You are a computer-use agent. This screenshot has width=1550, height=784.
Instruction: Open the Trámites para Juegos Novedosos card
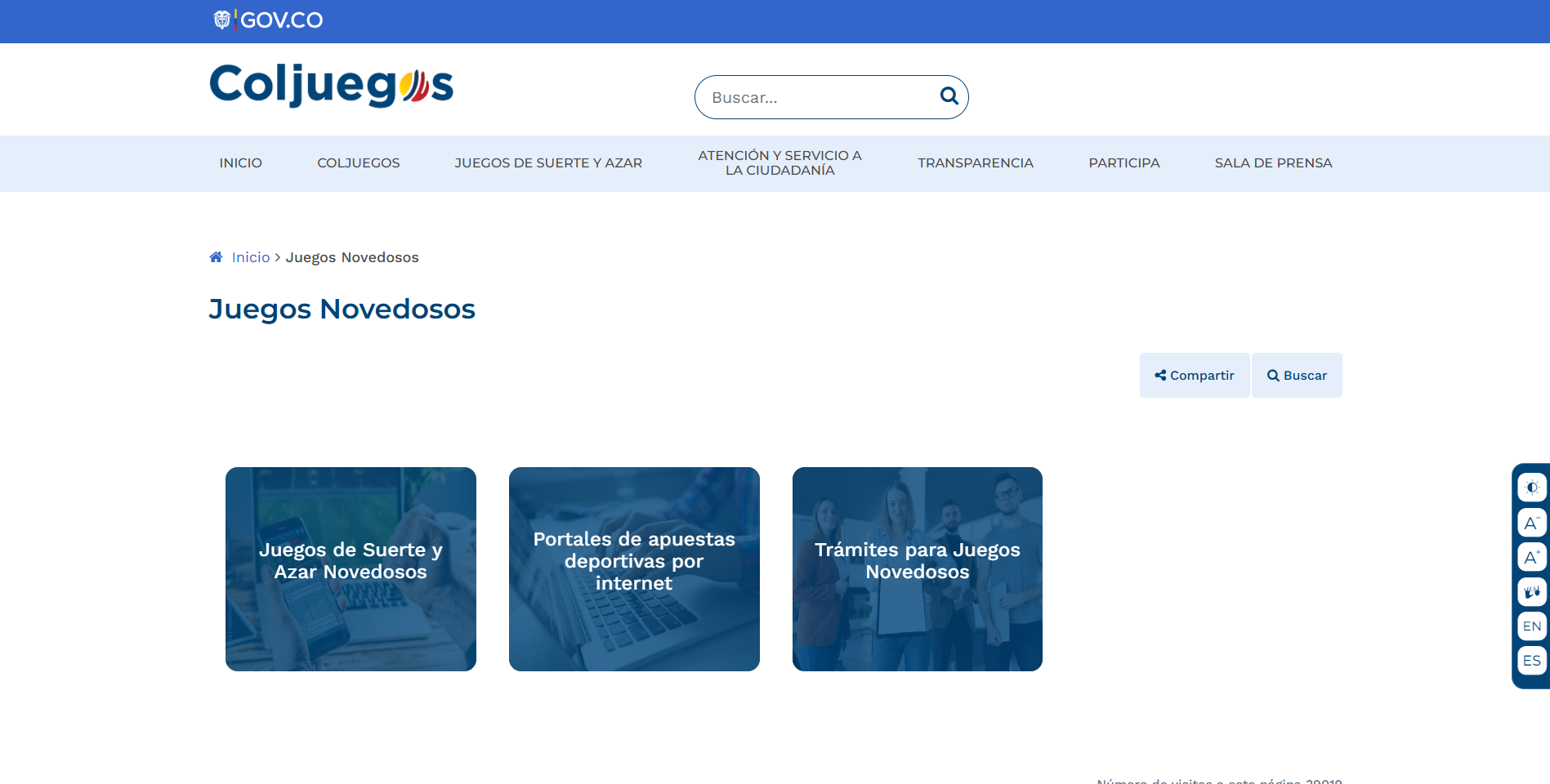click(x=918, y=569)
